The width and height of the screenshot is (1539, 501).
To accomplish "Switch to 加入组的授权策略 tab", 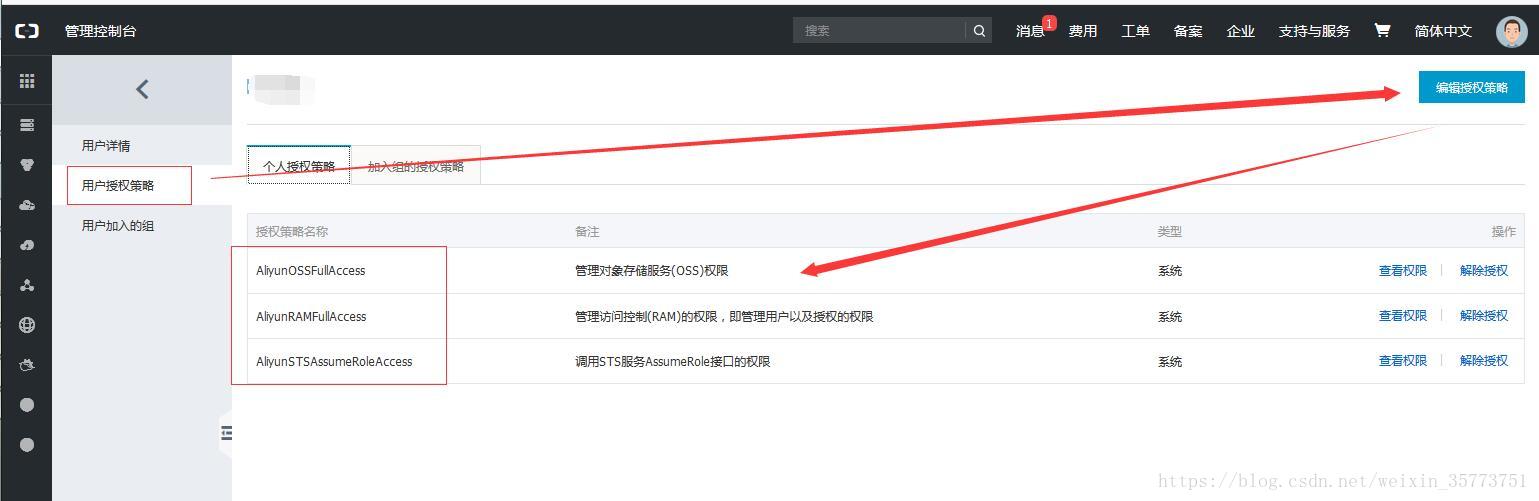I will [x=416, y=166].
